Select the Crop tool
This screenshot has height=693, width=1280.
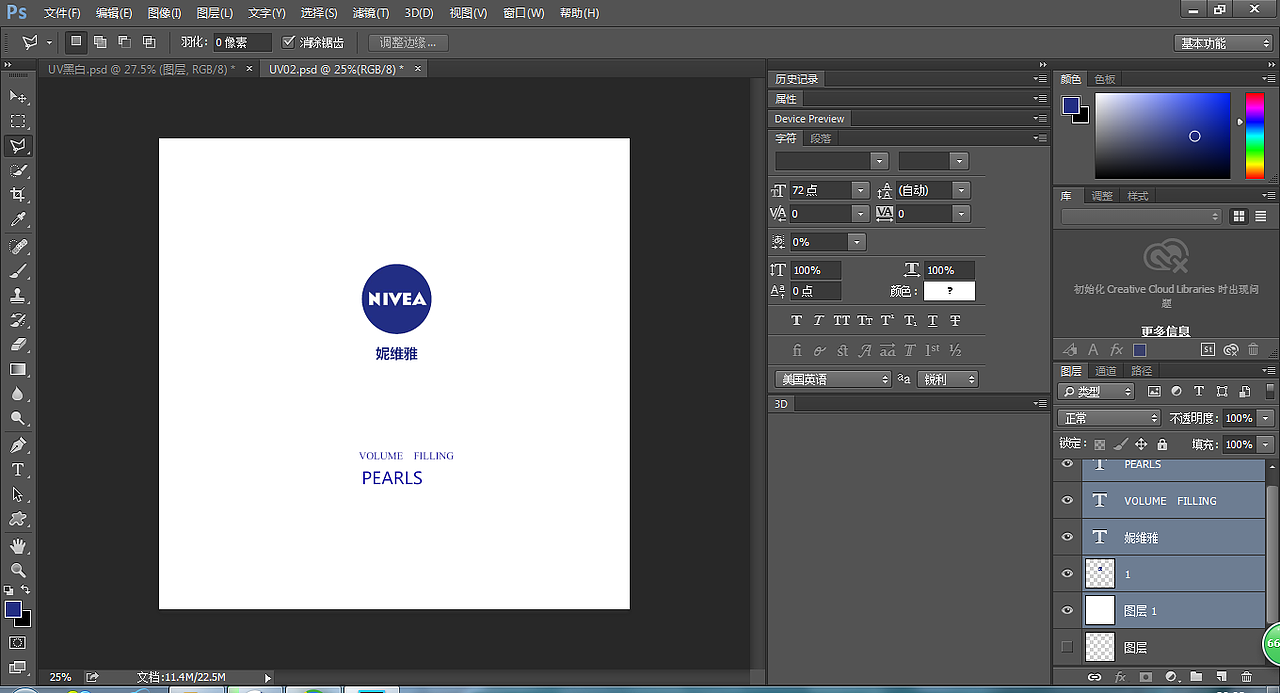18,195
